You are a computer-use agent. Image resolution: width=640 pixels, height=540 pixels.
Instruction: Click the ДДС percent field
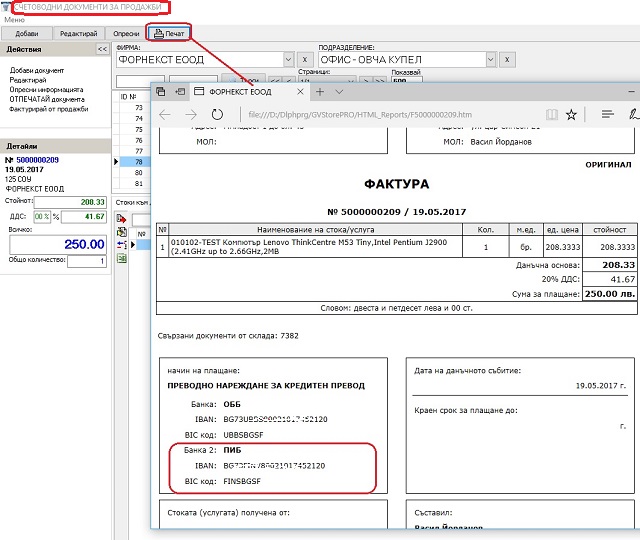pyautogui.click(x=42, y=217)
